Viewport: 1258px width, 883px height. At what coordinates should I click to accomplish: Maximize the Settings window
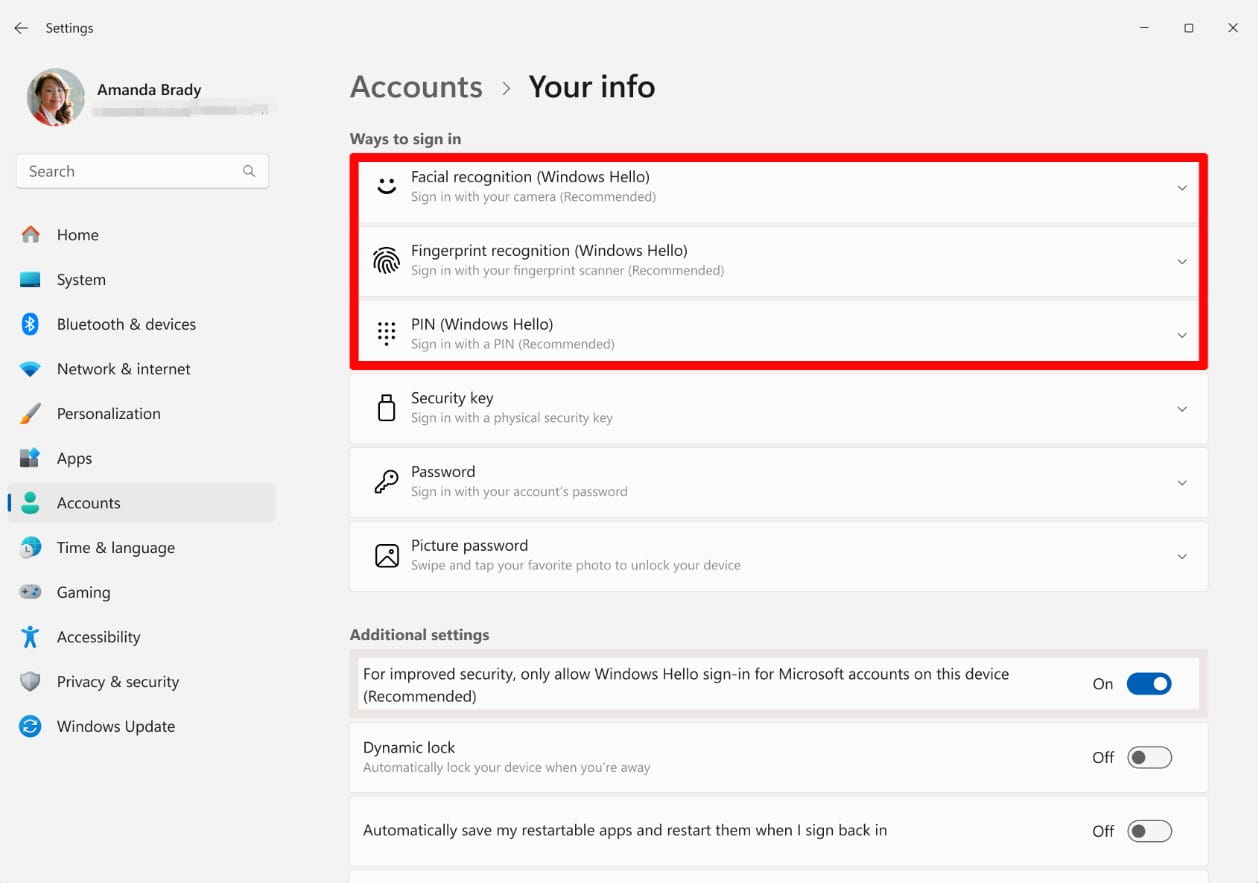1188,28
